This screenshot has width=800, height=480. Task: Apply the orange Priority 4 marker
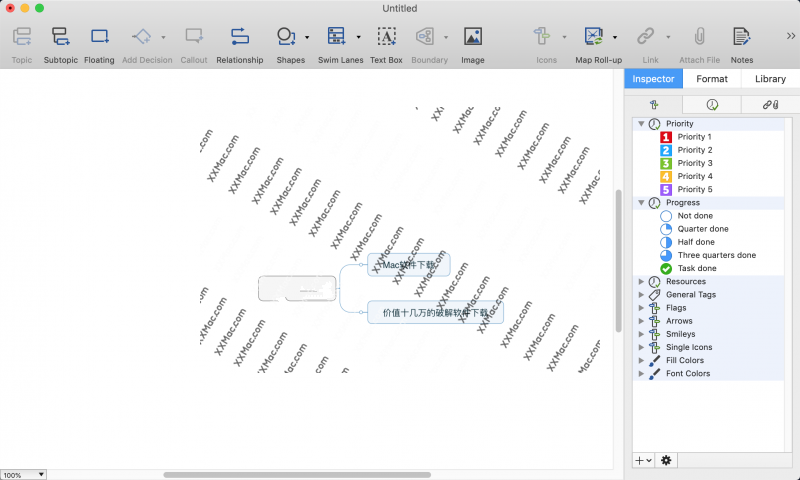[x=666, y=176]
